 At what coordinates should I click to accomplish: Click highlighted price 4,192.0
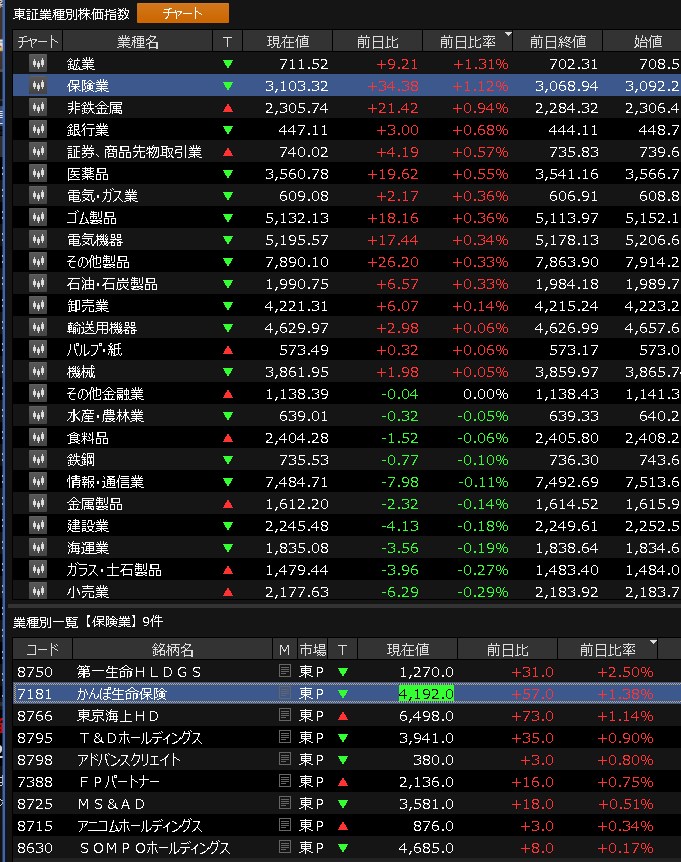[426, 694]
